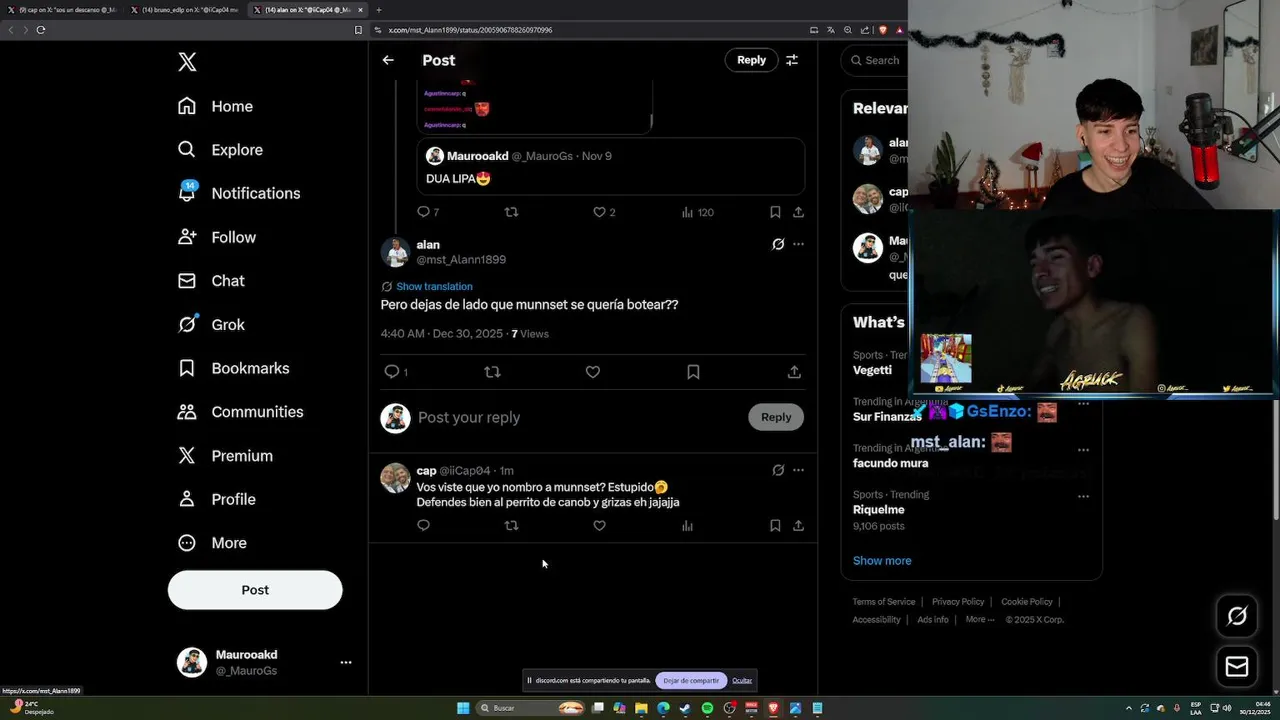Click Grok icon on cap's reply
The width and height of the screenshot is (1280, 720).
point(778,470)
